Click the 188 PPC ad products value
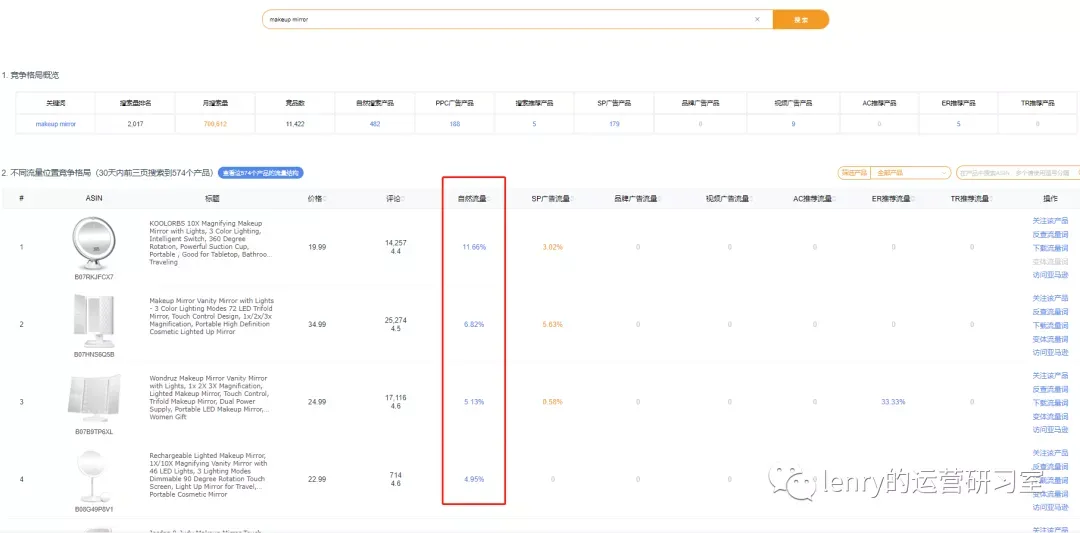Viewport: 1080px width, 533px height. coord(455,124)
